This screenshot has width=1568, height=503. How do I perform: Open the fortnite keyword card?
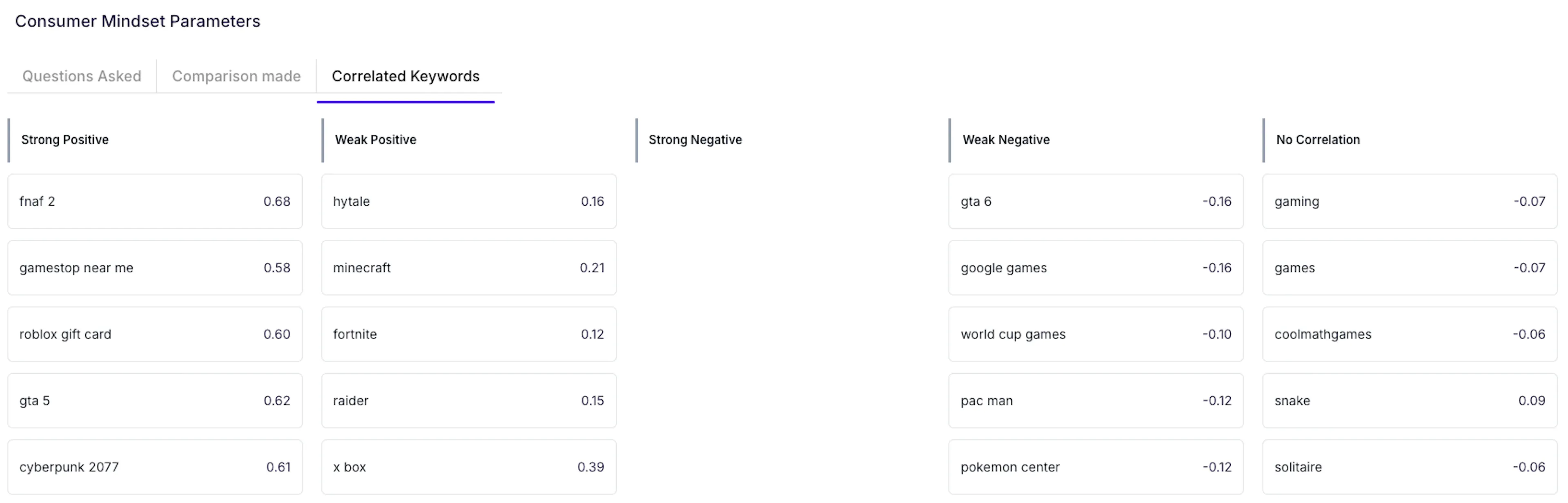[x=469, y=334]
